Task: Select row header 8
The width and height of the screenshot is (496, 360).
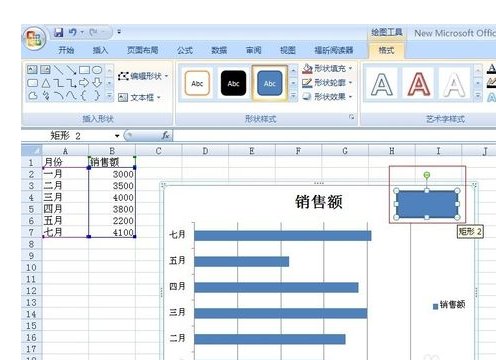Action: 31,244
